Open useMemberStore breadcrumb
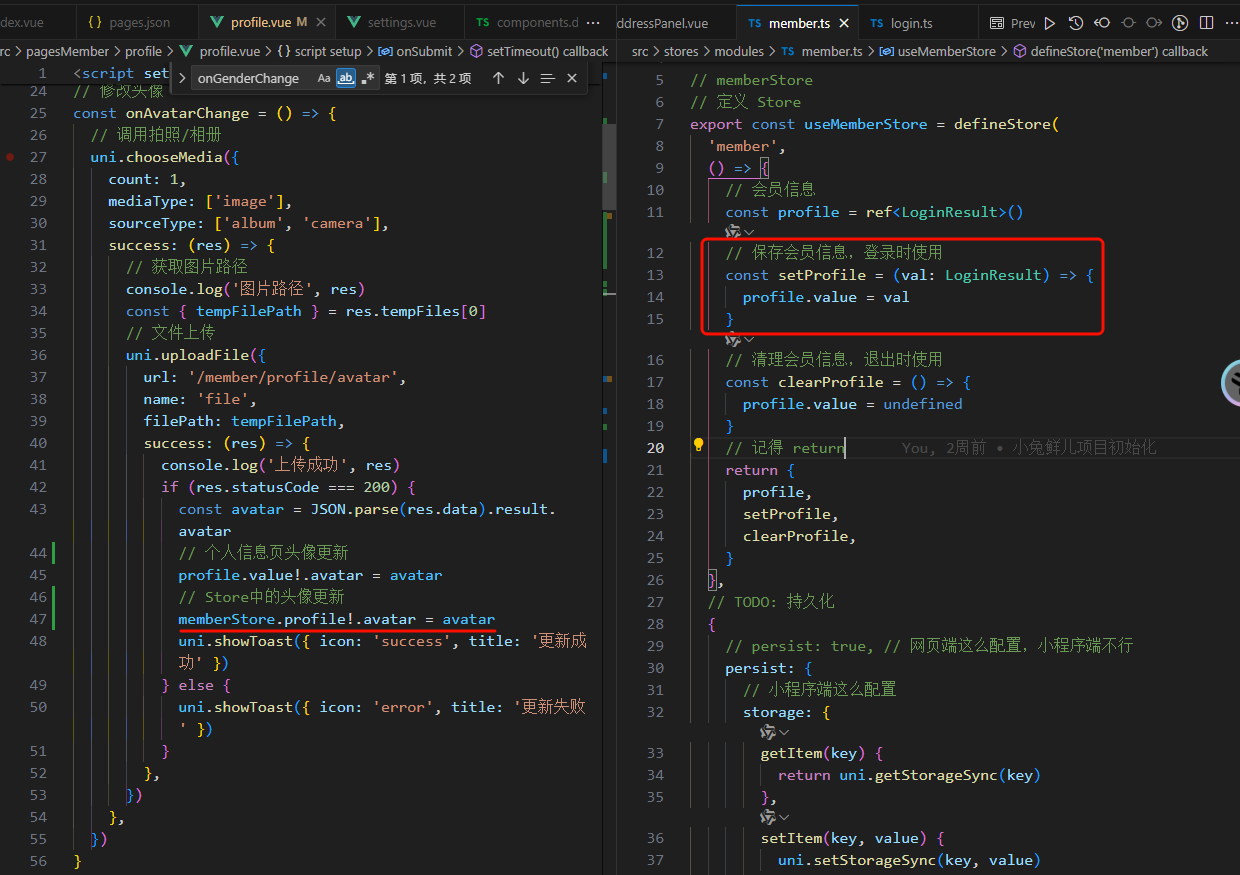1240x875 pixels. coord(938,51)
